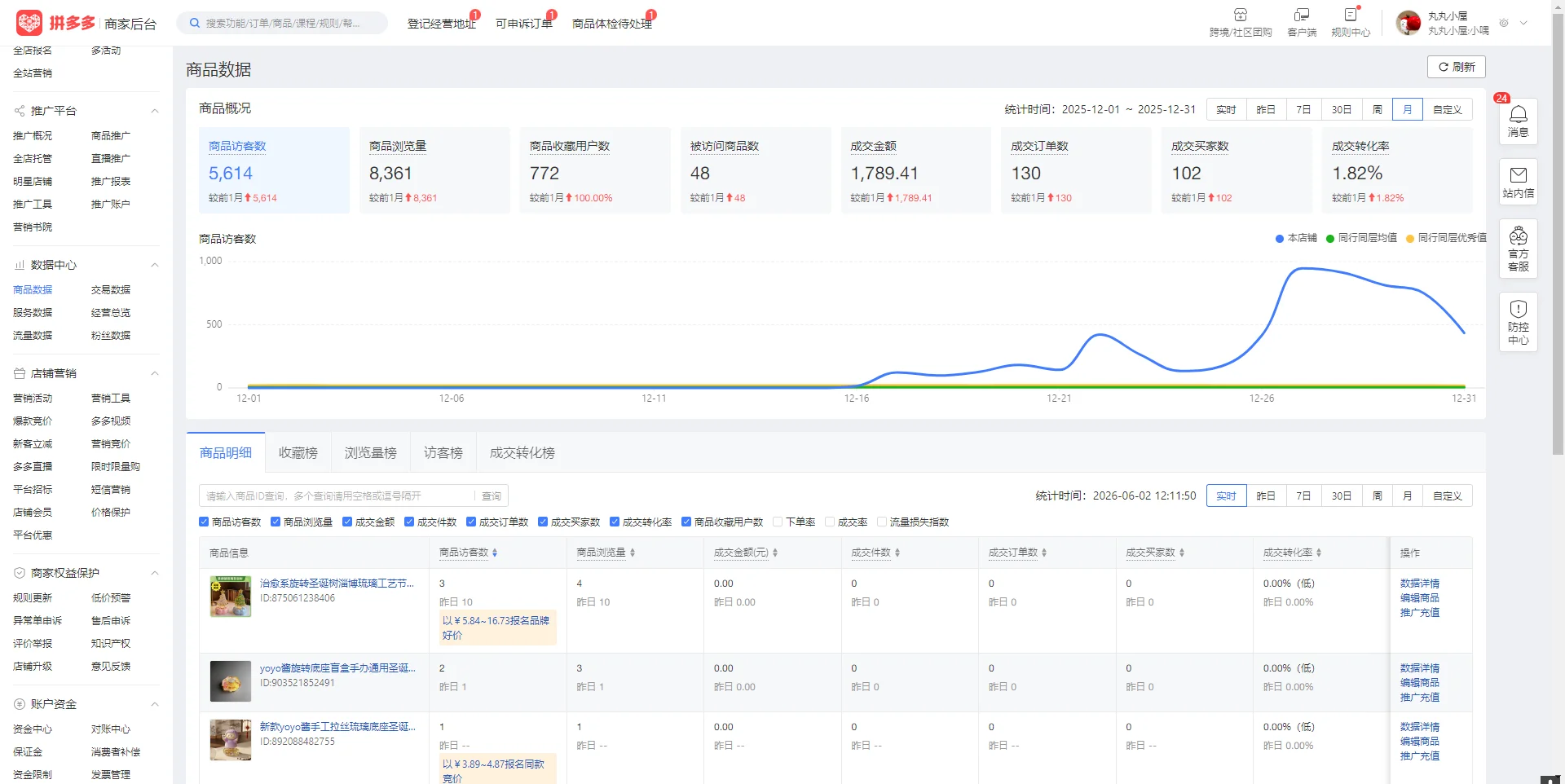
Task: Click the search magnifier icon
Action: click(x=195, y=23)
